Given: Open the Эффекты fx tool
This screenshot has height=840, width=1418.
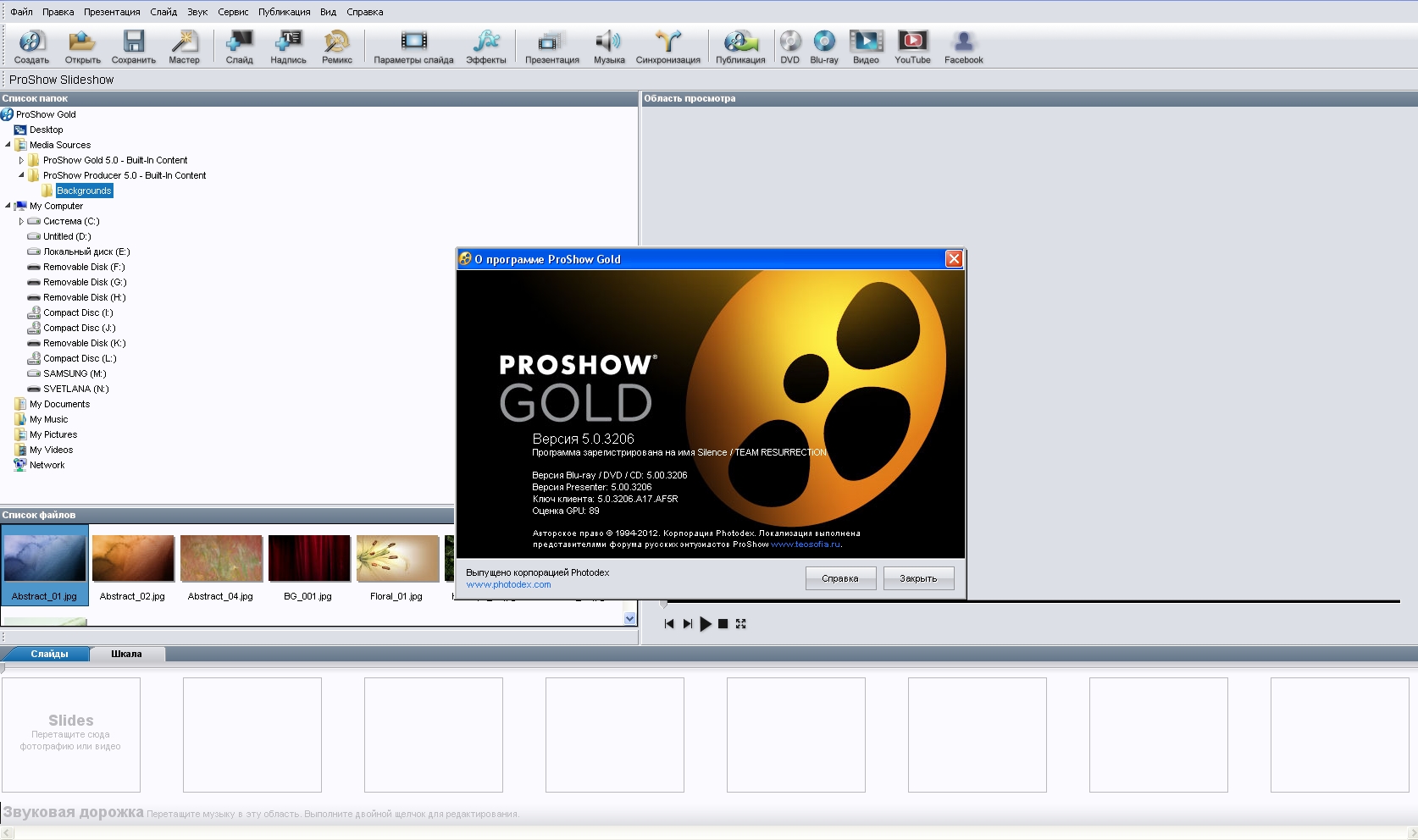Looking at the screenshot, I should [x=486, y=47].
